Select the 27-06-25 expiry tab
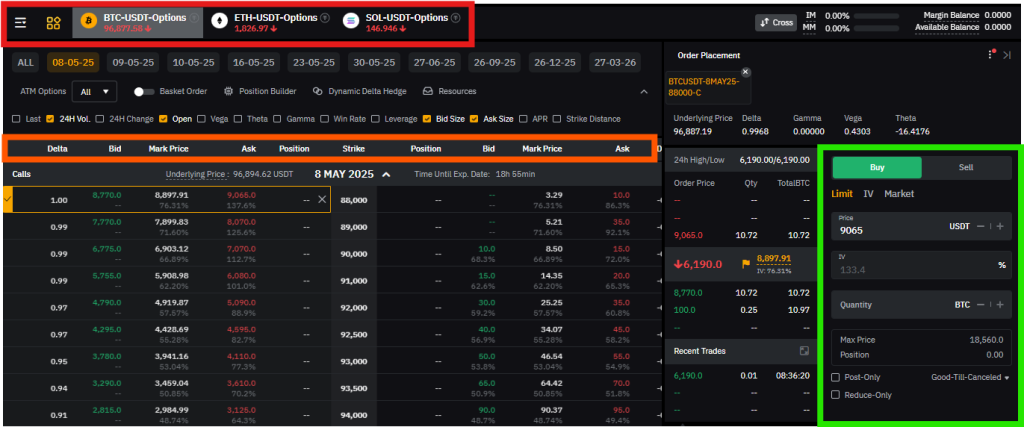This screenshot has height=427, width=1024. point(434,63)
